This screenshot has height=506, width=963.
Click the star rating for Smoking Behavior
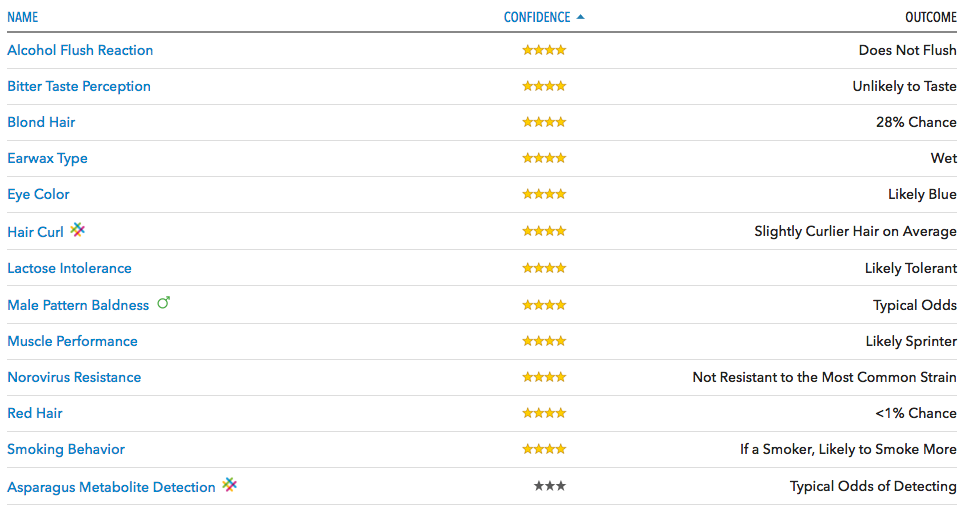(x=544, y=449)
